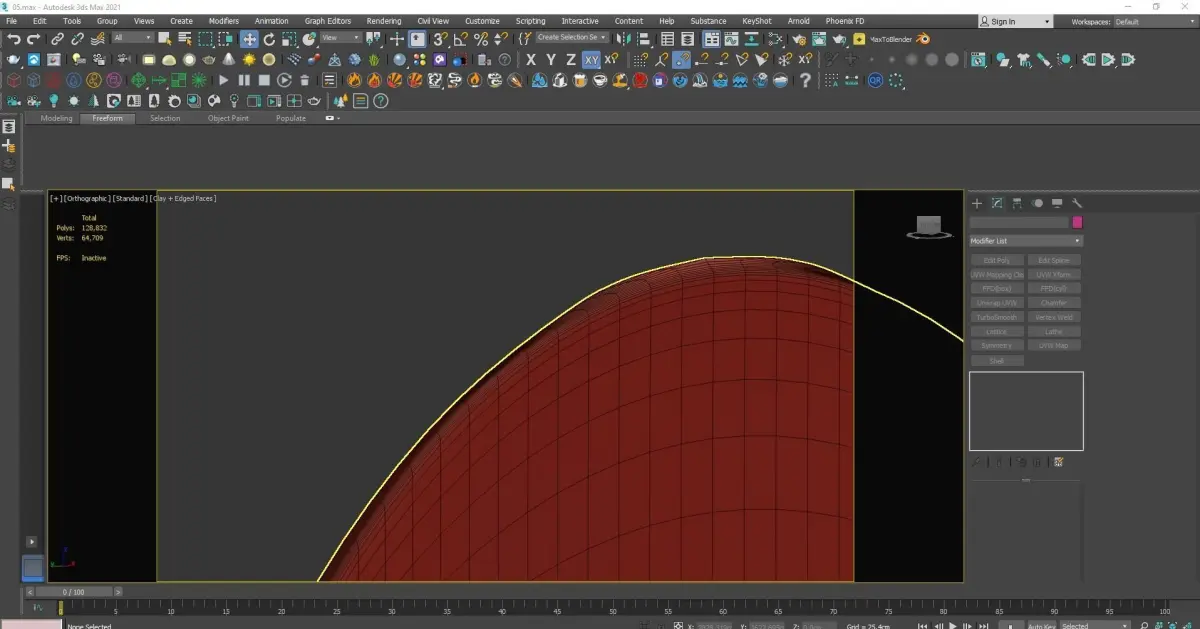Click the MaxToBlender Blender logo icon
The image size is (1200, 629).
[x=922, y=39]
